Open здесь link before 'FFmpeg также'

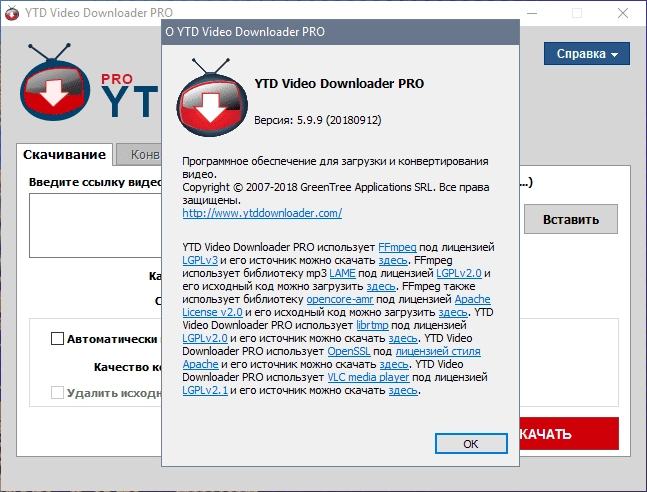click(x=381, y=286)
